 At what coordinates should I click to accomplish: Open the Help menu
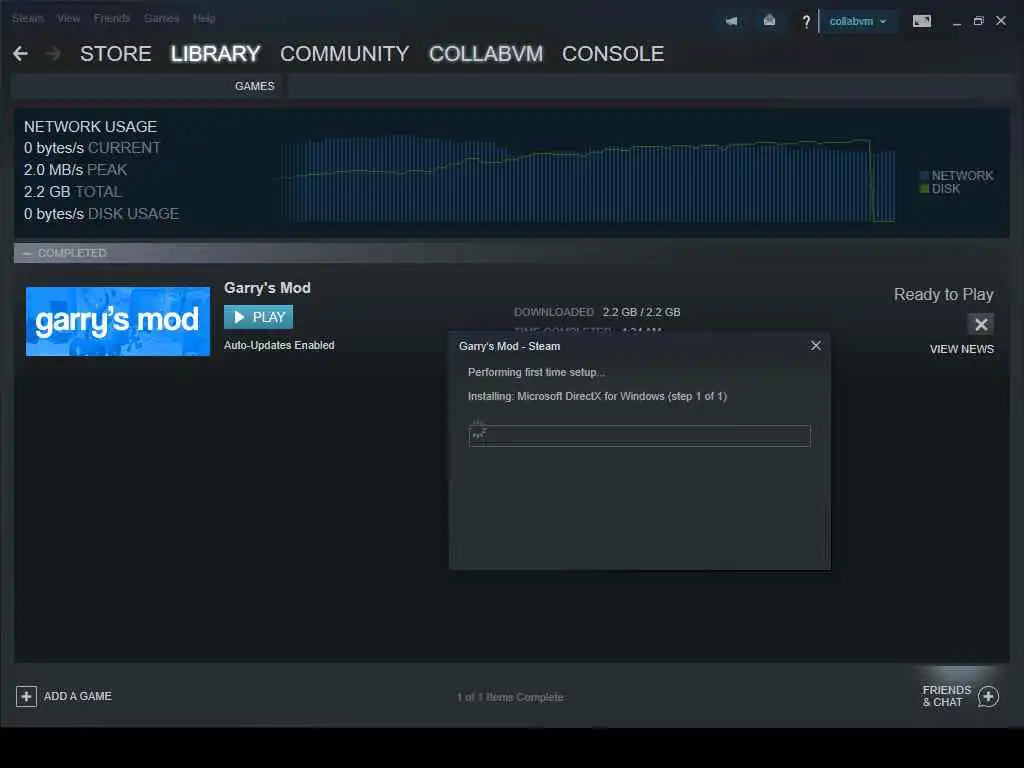[204, 18]
